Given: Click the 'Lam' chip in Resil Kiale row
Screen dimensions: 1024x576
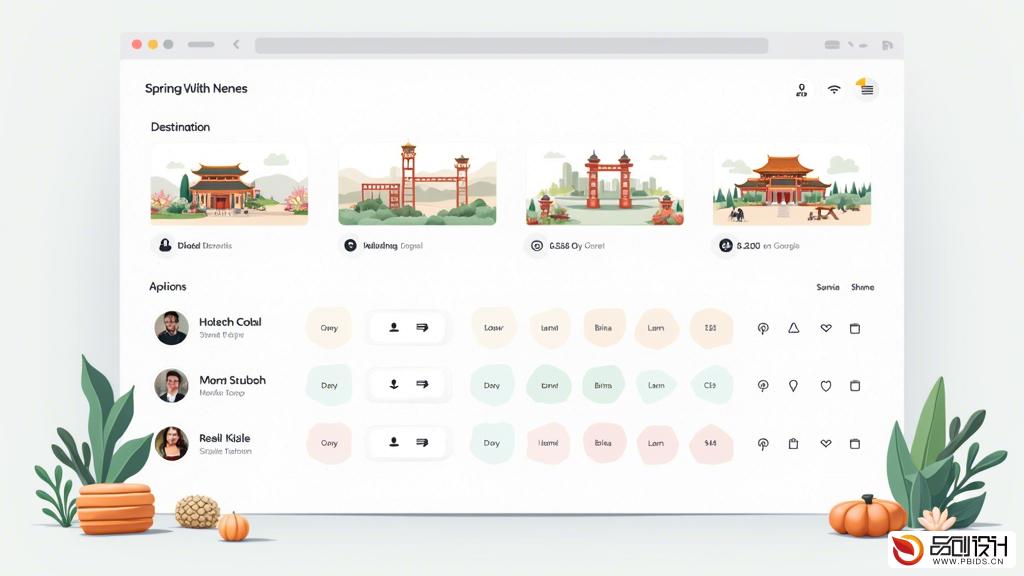Looking at the screenshot, I should point(656,443).
